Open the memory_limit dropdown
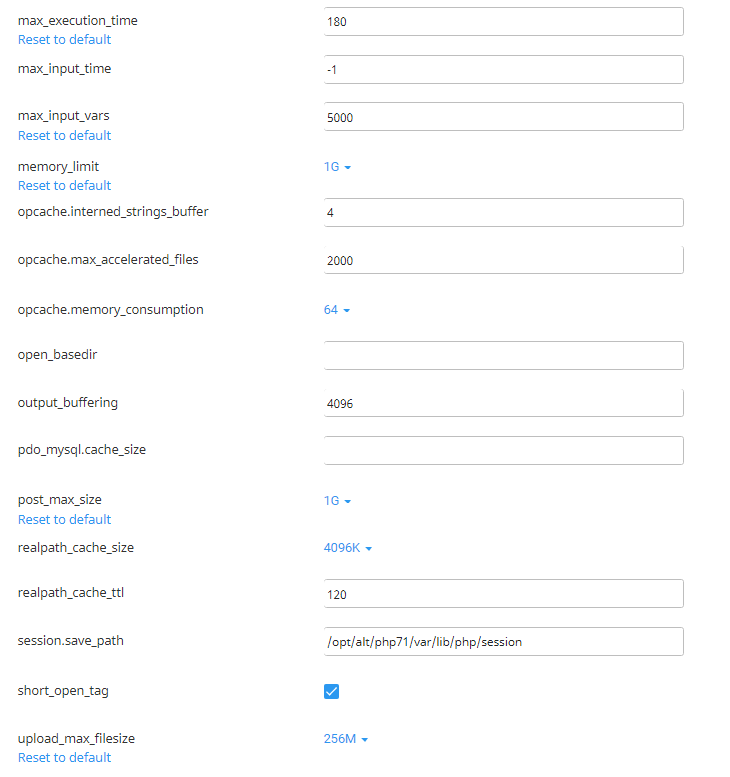The height and width of the screenshot is (777, 730). point(337,167)
